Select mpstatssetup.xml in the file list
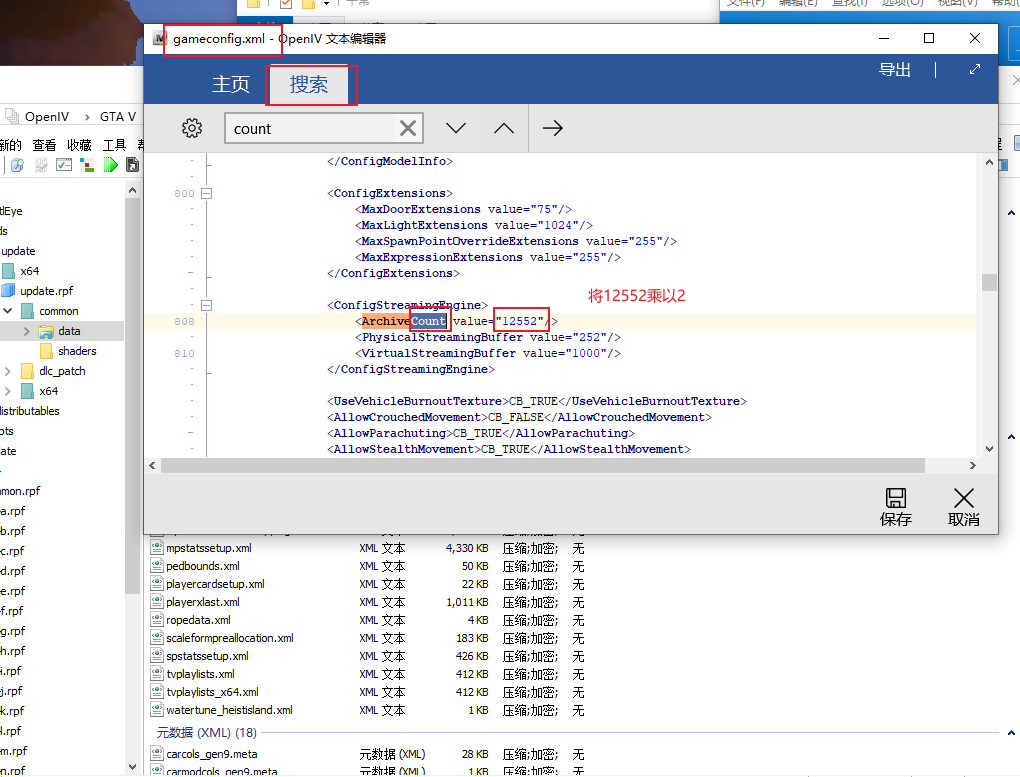This screenshot has height=777, width=1020. click(x=208, y=548)
